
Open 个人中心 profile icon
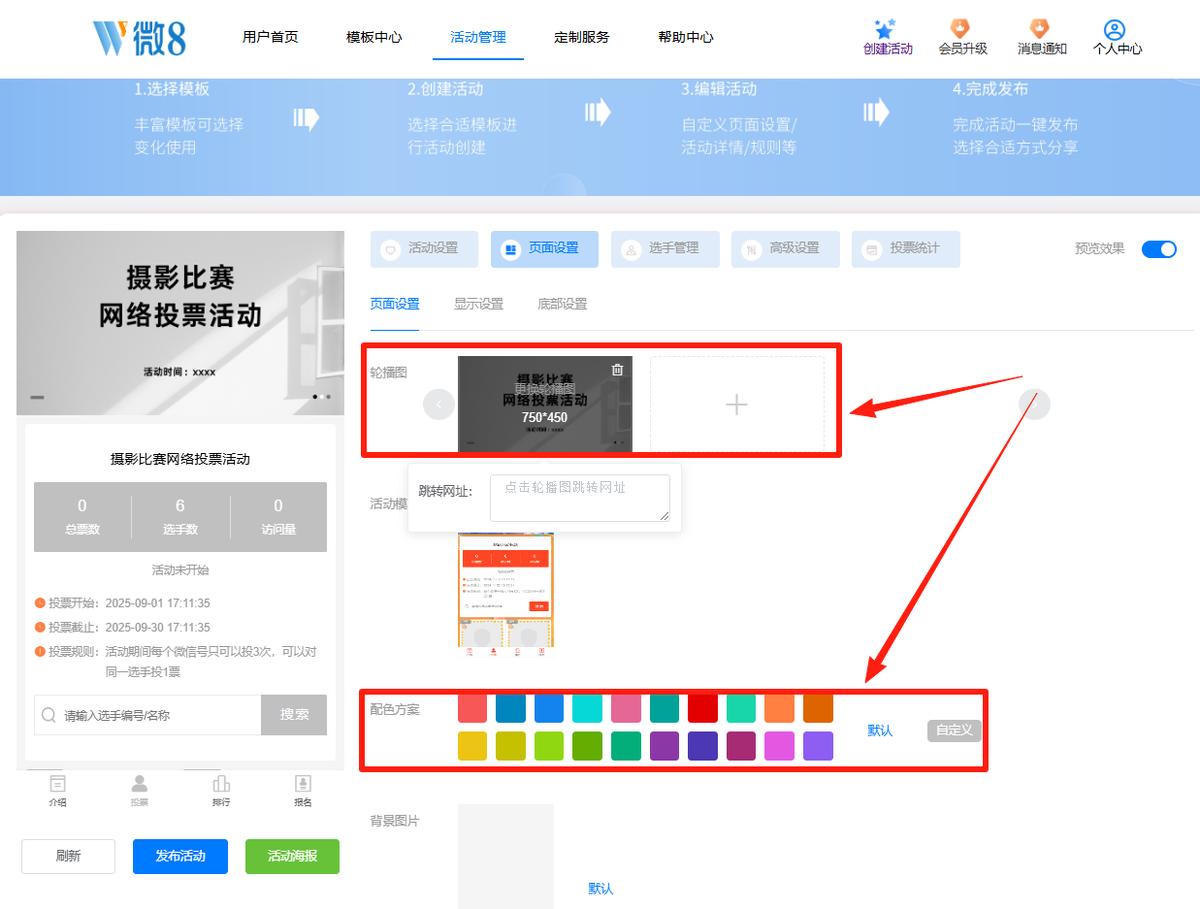coord(1115,30)
